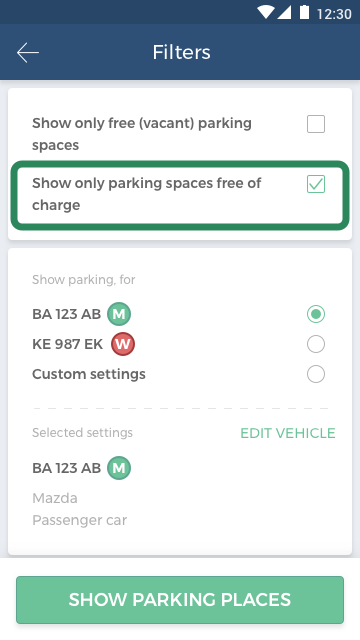Image resolution: width=360 pixels, height=640 pixels.
Task: Tap the battery icon in status bar
Action: pyautogui.click(x=304, y=12)
